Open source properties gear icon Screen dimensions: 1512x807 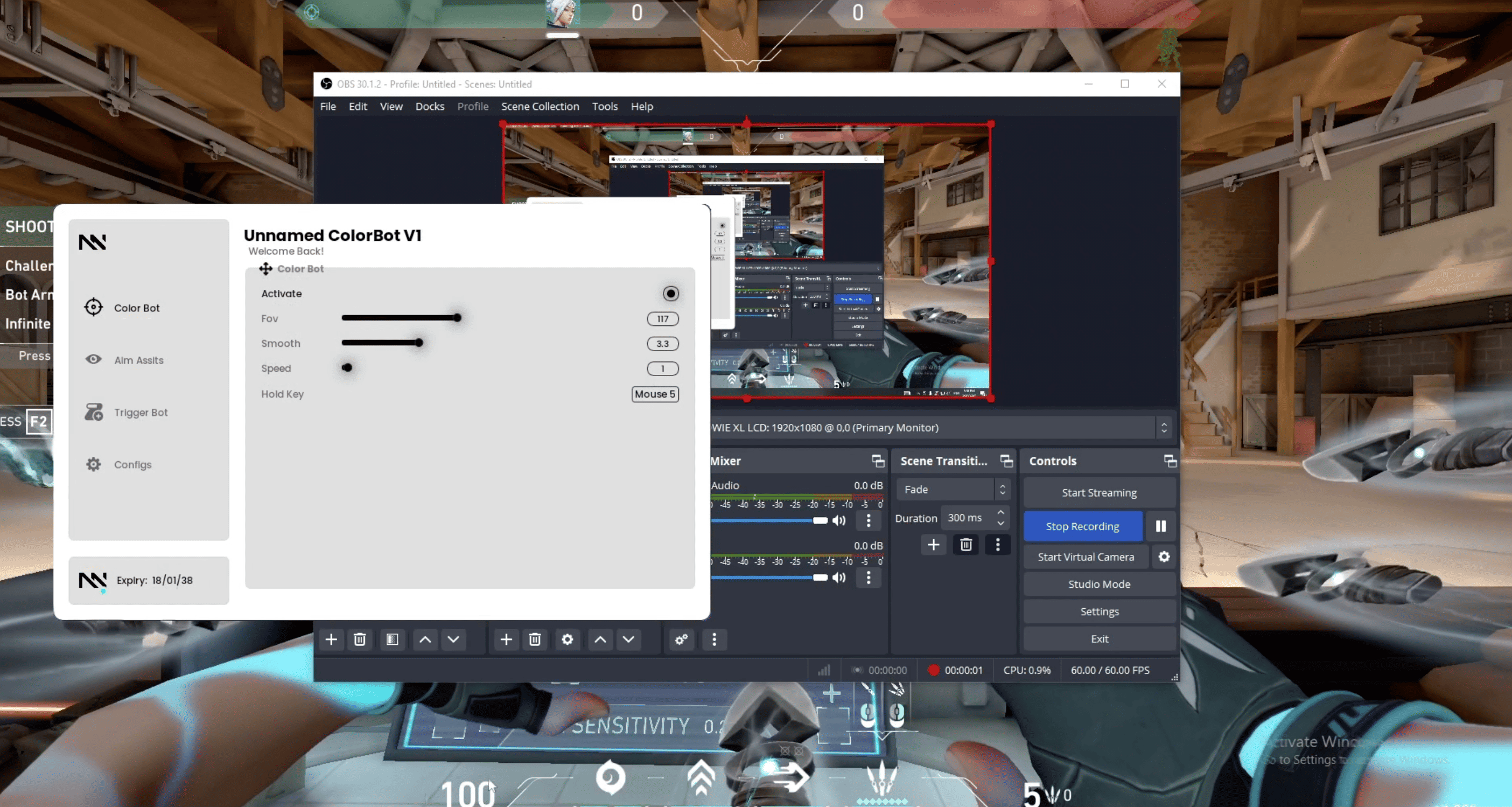coord(567,639)
